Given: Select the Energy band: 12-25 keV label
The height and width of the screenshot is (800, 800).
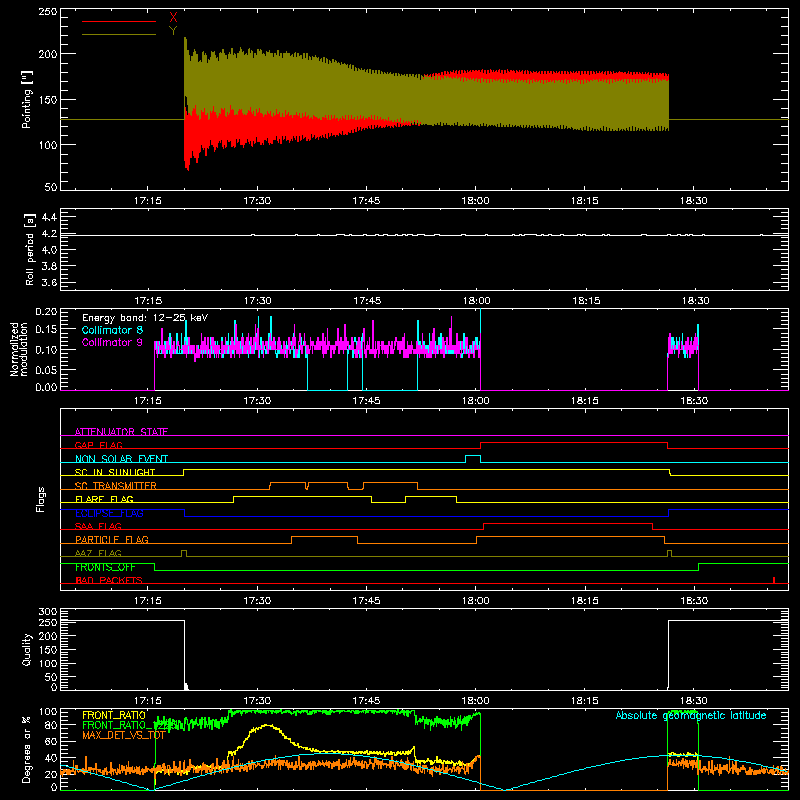Looking at the screenshot, I should (145, 318).
